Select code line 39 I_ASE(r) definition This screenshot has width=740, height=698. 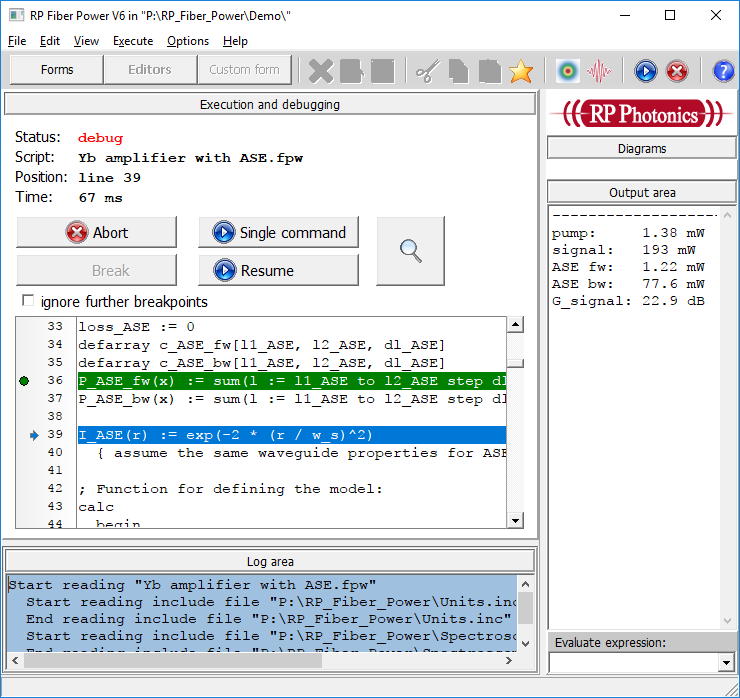coord(292,435)
